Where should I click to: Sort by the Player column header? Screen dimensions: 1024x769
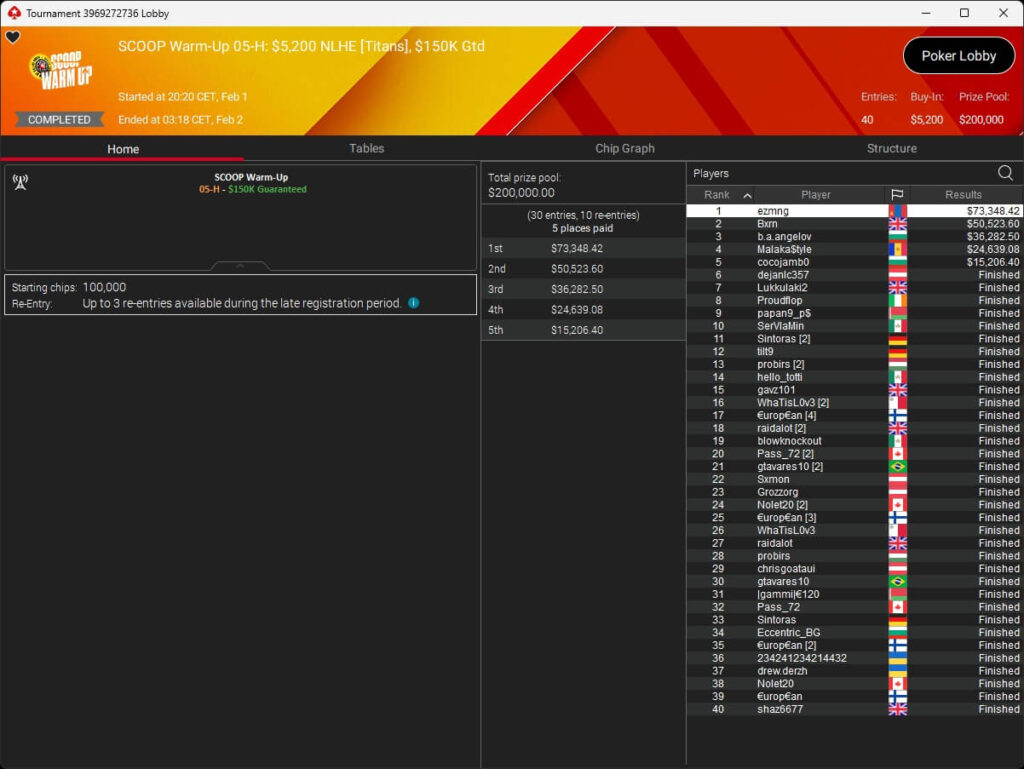point(815,195)
